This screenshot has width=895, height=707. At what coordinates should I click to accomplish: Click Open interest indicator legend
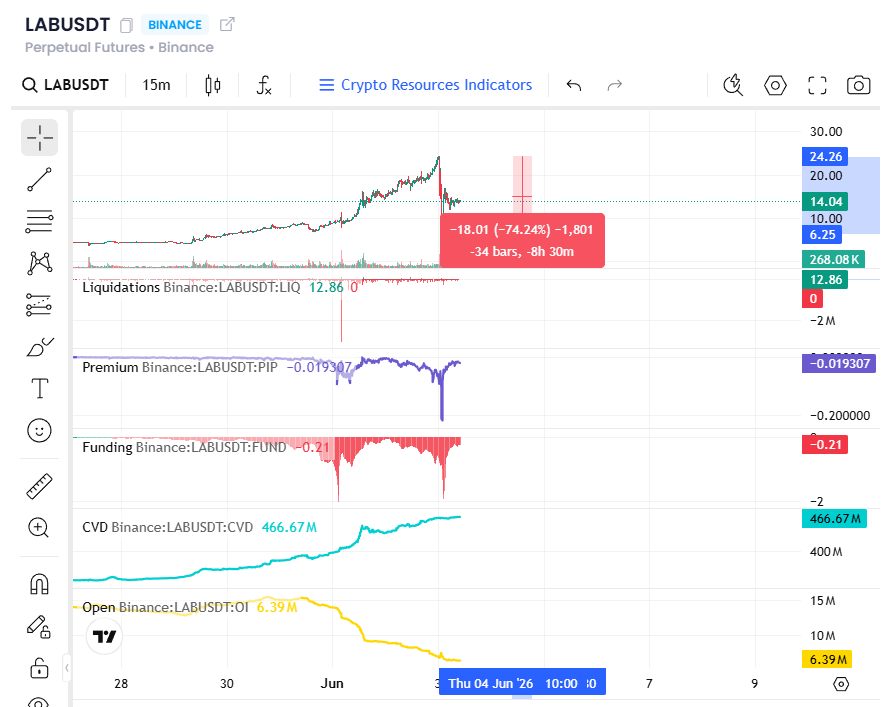[166, 607]
